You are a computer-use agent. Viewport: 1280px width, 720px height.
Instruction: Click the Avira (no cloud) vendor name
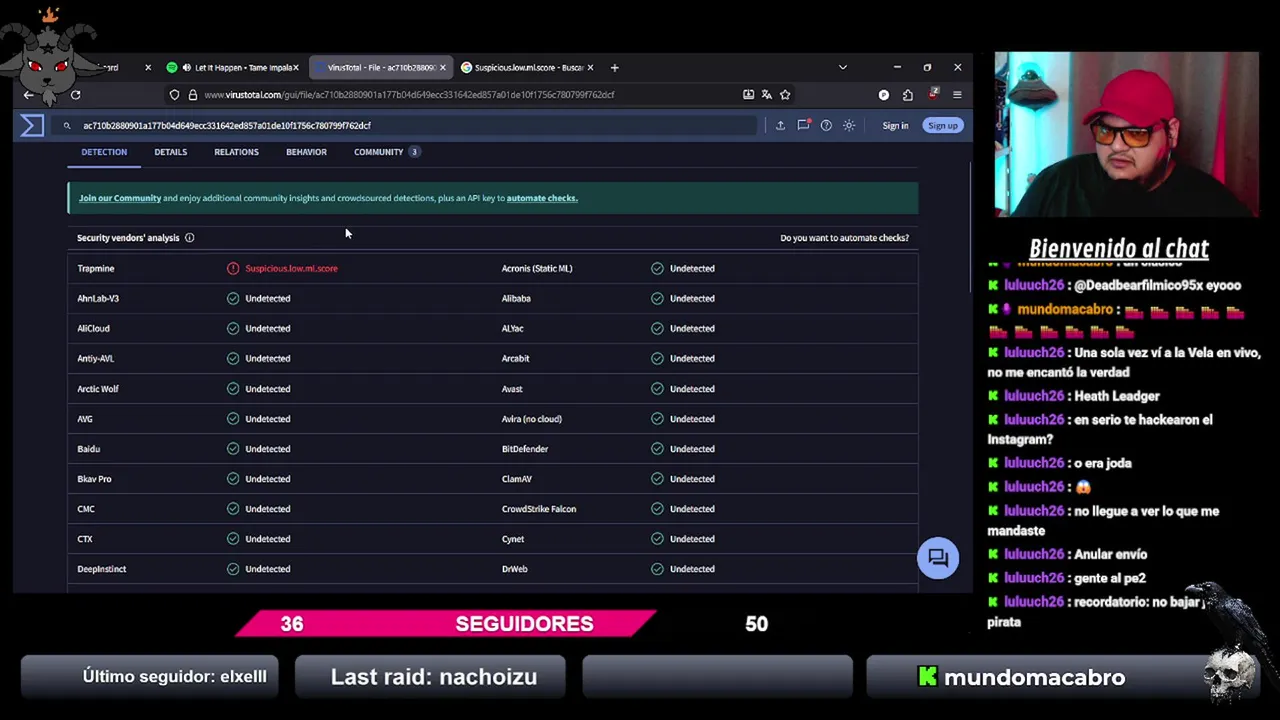531,418
